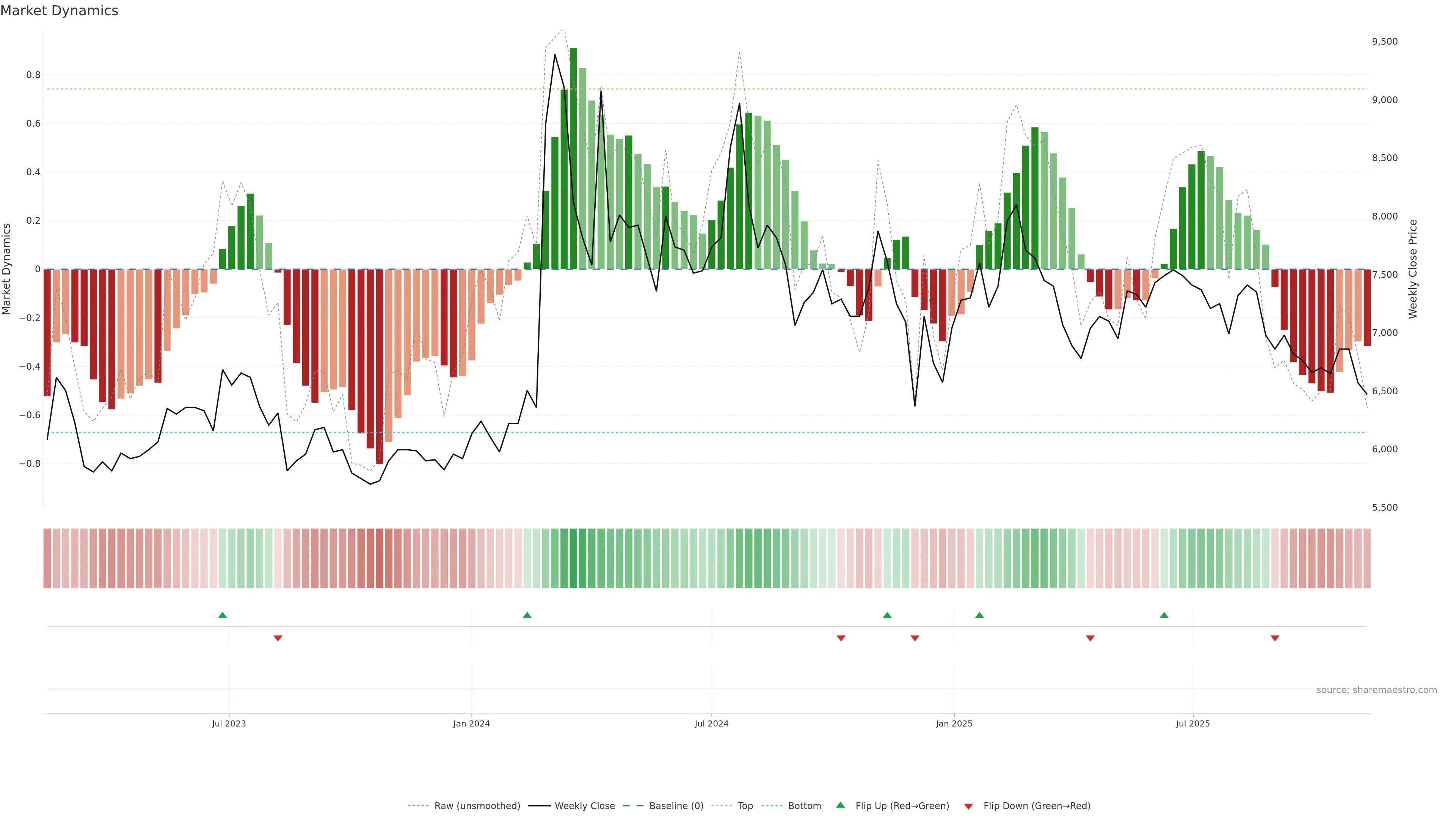
Task: Click the darkest green heat strip cell
Action: coord(573,559)
